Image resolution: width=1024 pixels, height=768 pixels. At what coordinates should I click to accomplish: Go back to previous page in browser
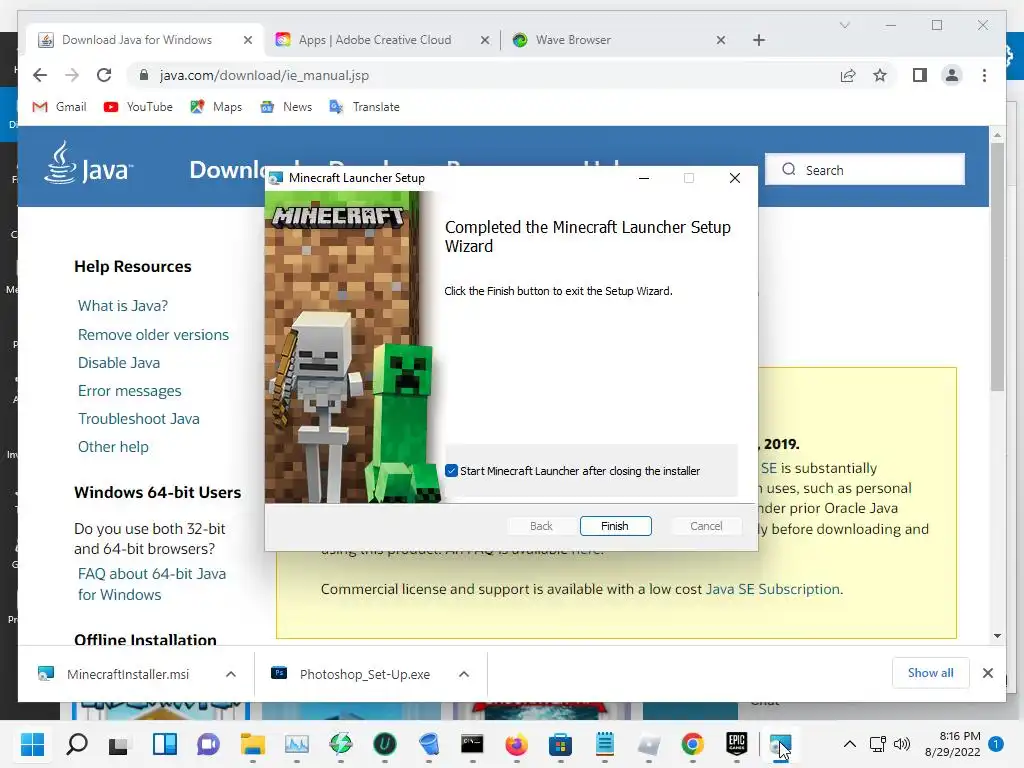point(40,75)
